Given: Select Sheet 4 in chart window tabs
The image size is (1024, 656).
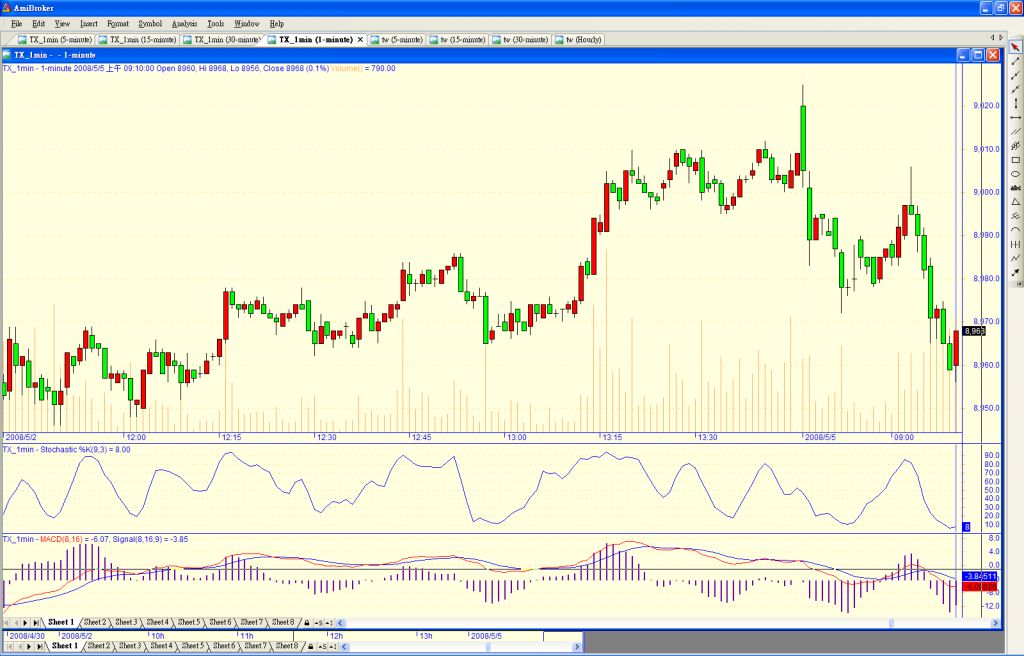Looking at the screenshot, I should pos(157,623).
